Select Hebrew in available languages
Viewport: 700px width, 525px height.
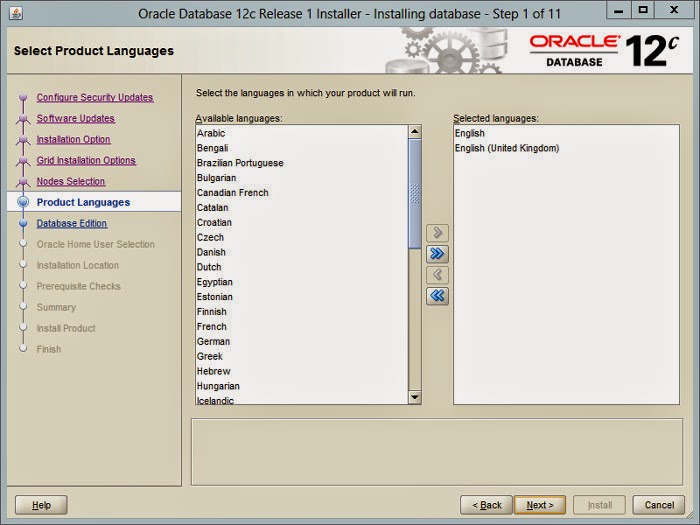pos(302,371)
